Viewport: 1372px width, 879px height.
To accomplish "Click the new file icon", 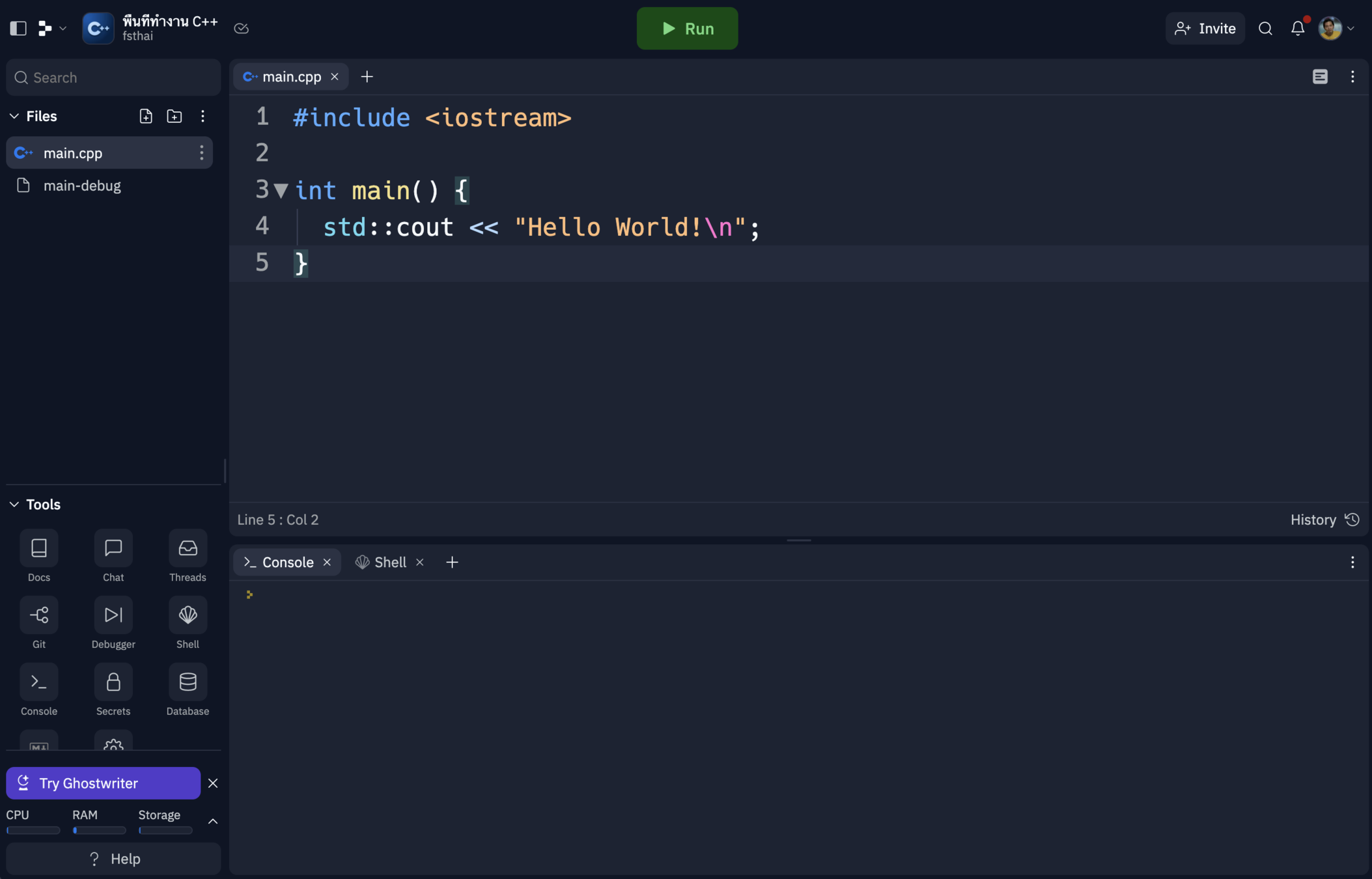I will 146,116.
